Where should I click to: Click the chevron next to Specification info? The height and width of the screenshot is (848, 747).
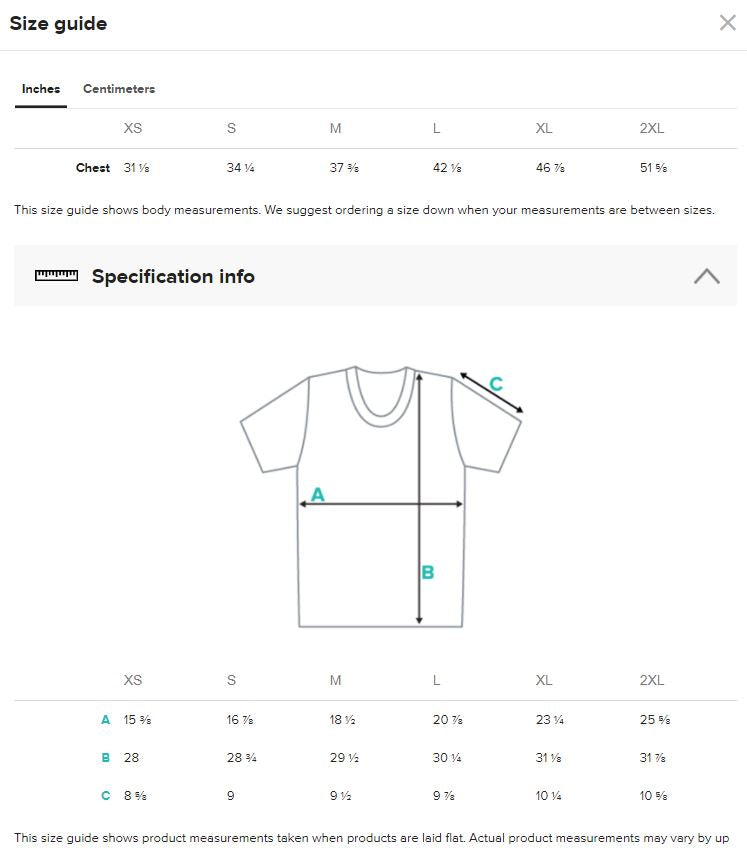point(707,276)
